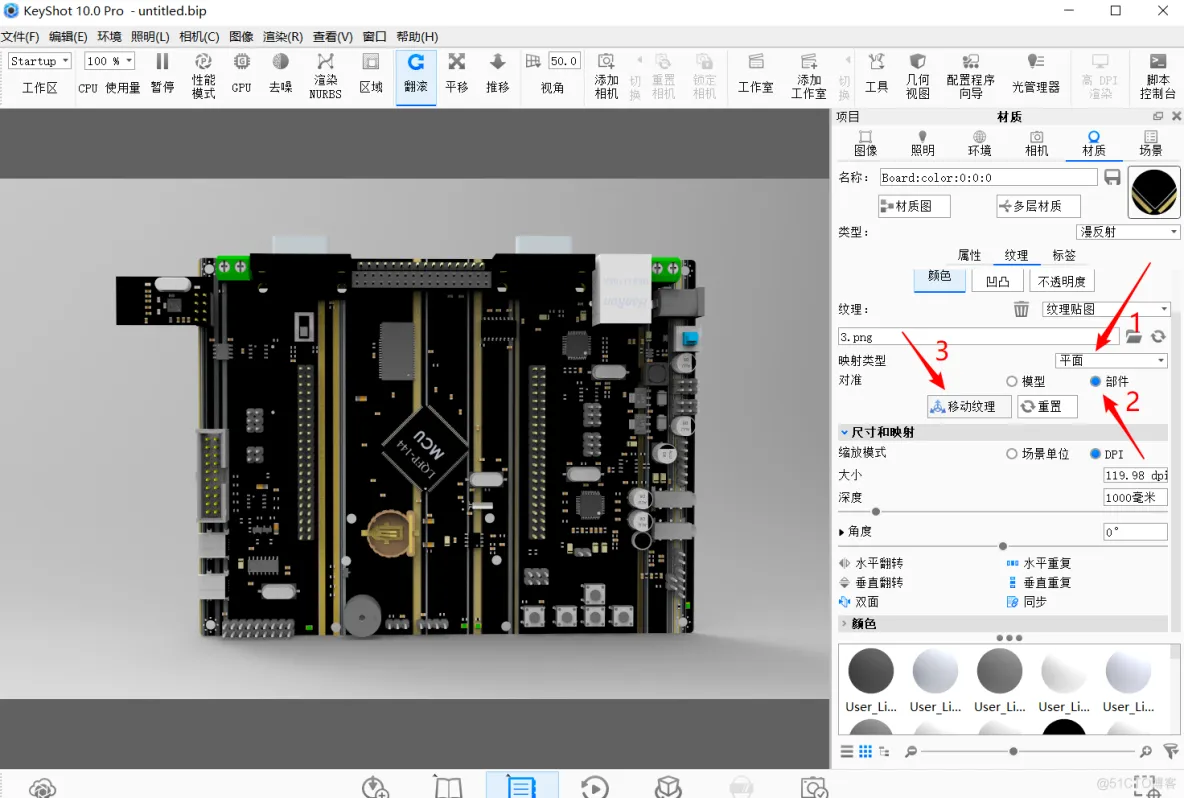Open the 渲染(R) menu
The width and height of the screenshot is (1184, 798).
[282, 36]
